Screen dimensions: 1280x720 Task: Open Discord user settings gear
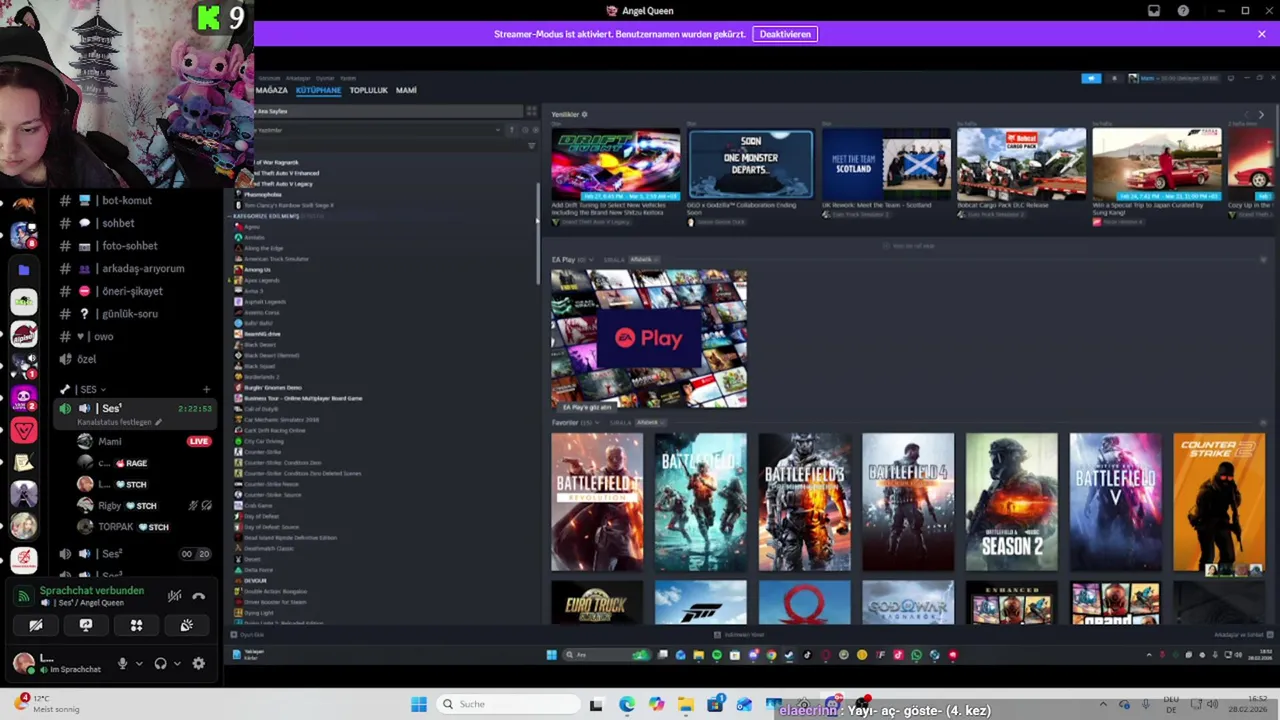[x=198, y=663]
